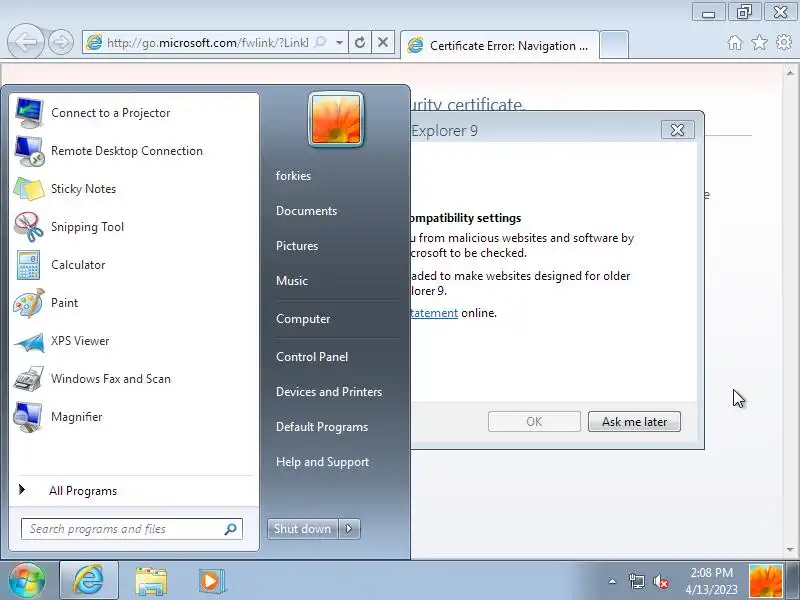Click Internet Explorer taskbar icon
This screenshot has width=800, height=600.
pos(89,580)
